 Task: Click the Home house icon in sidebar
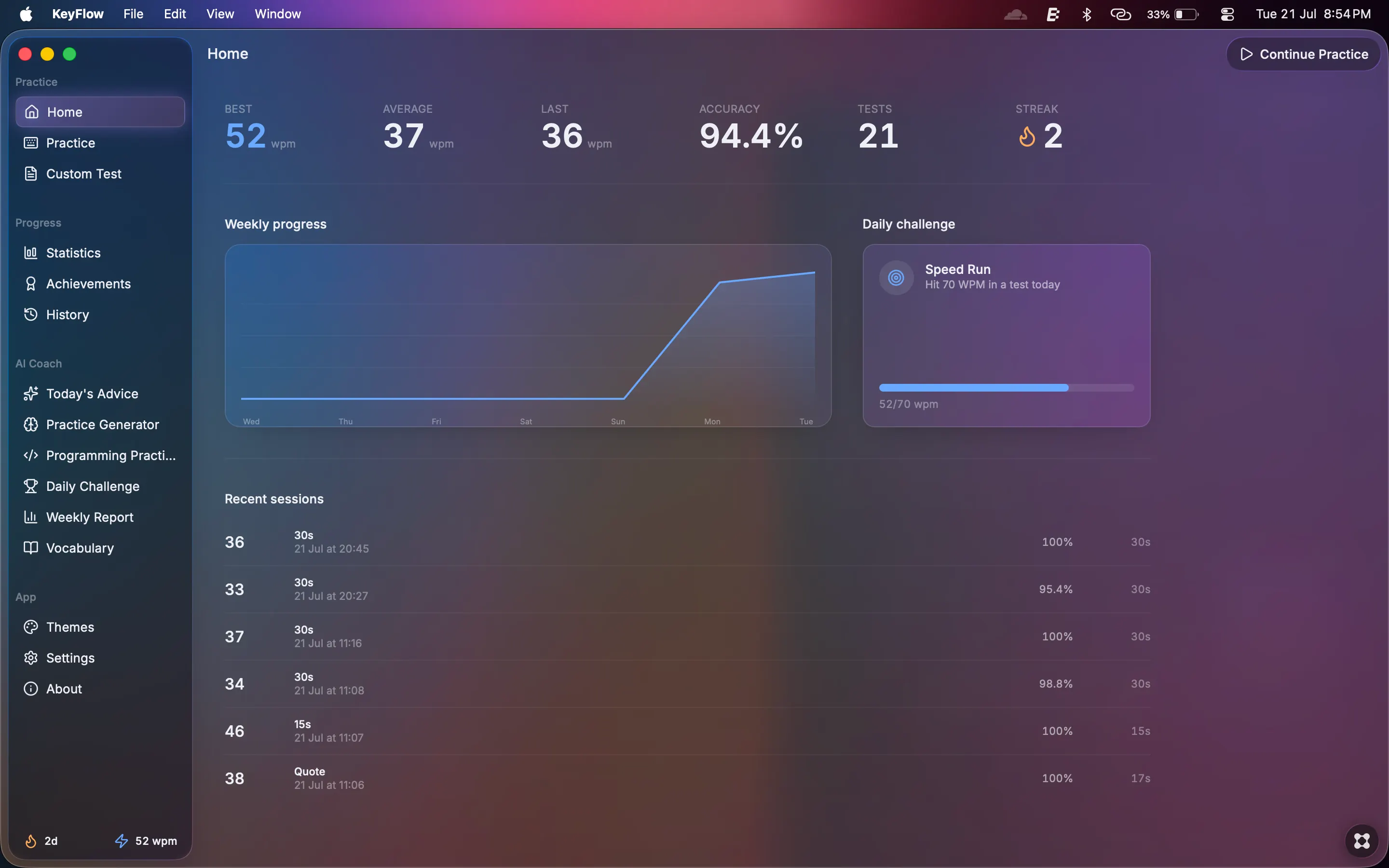[31, 112]
